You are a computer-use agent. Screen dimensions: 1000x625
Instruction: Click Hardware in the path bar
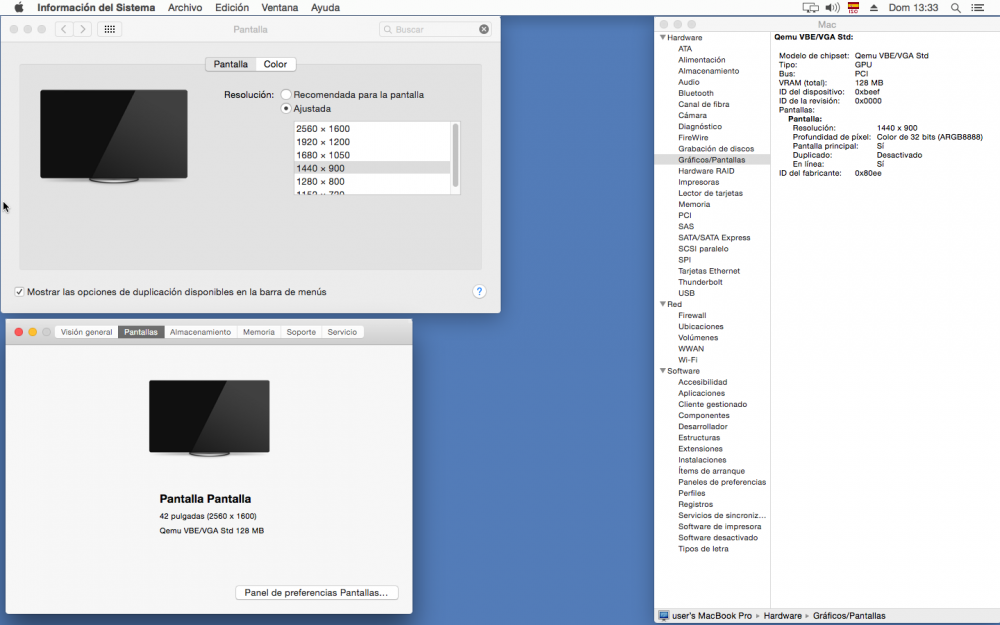click(783, 616)
